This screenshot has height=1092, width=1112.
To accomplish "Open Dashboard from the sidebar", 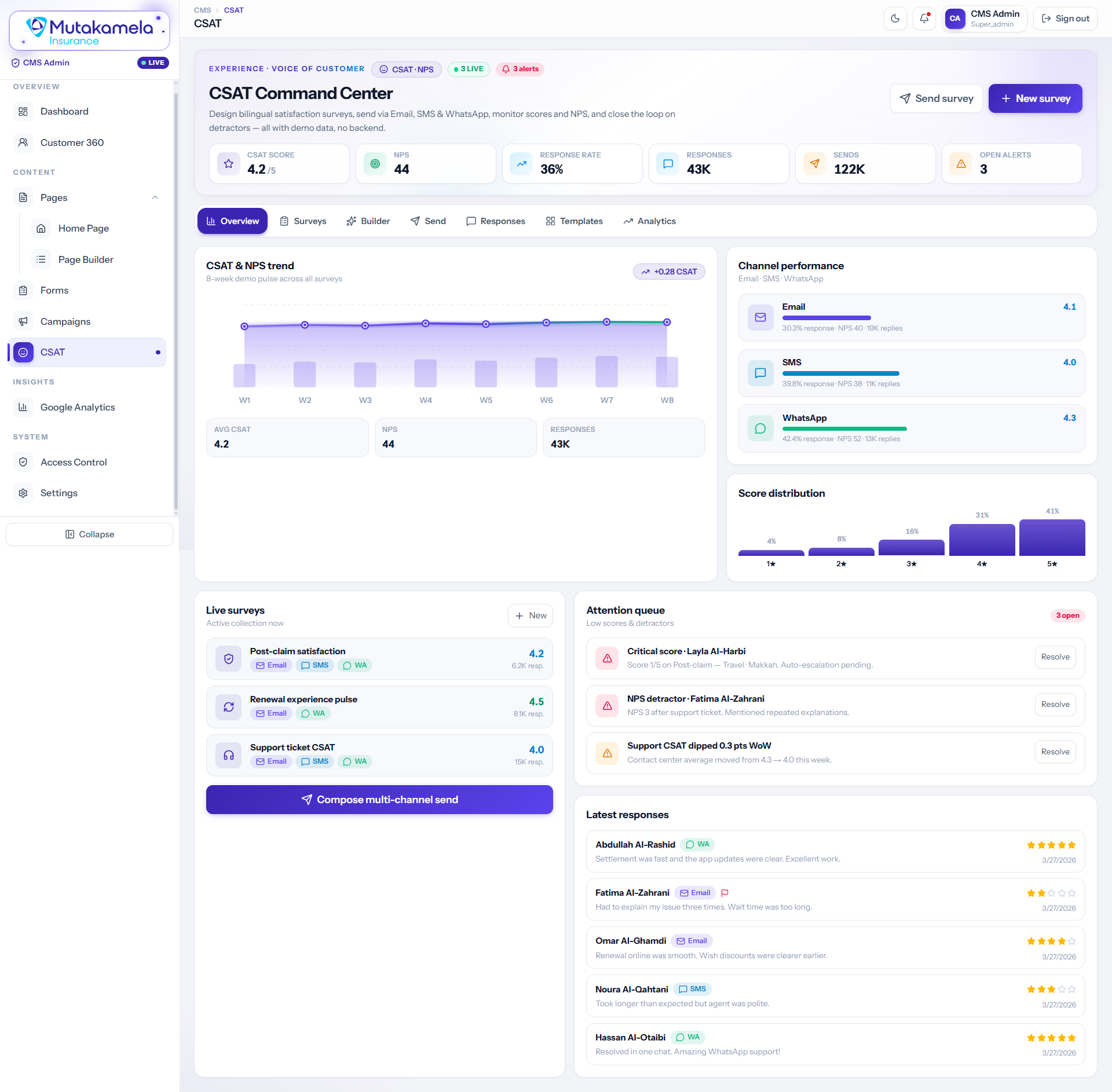I will point(87,111).
